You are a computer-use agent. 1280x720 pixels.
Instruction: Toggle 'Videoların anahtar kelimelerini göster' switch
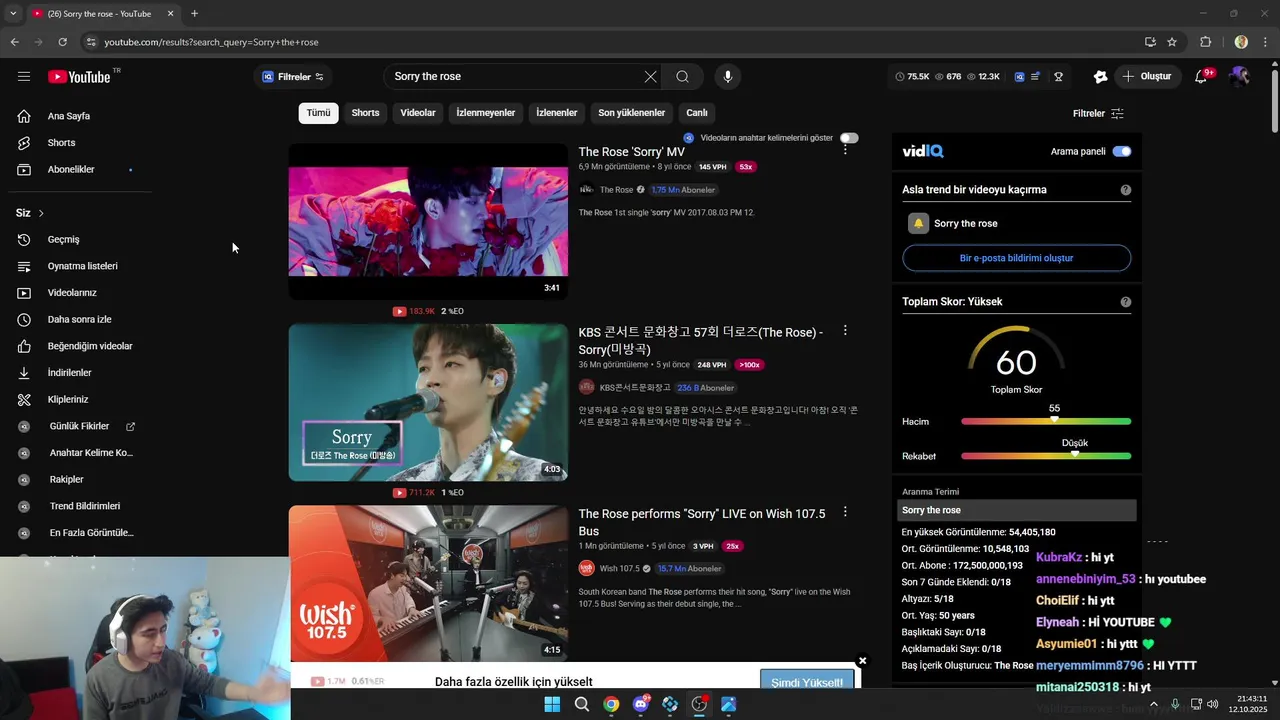point(849,138)
